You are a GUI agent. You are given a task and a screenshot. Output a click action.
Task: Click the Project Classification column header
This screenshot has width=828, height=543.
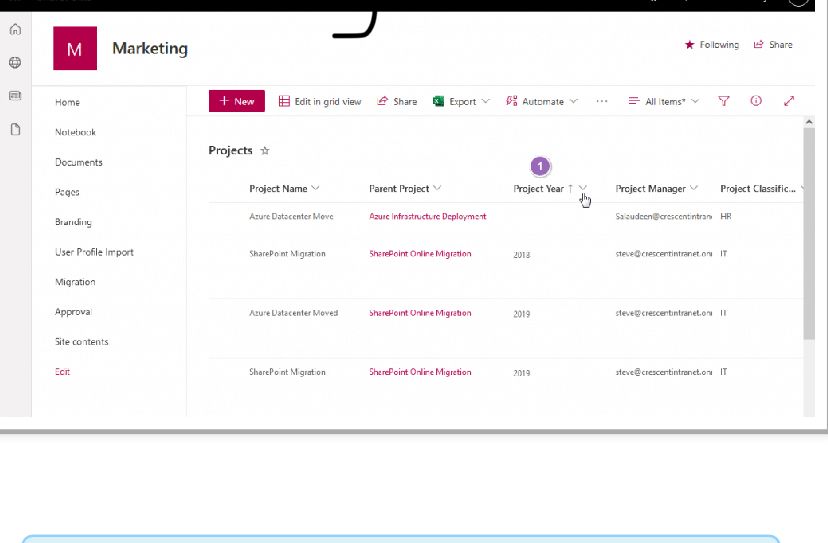tap(758, 189)
